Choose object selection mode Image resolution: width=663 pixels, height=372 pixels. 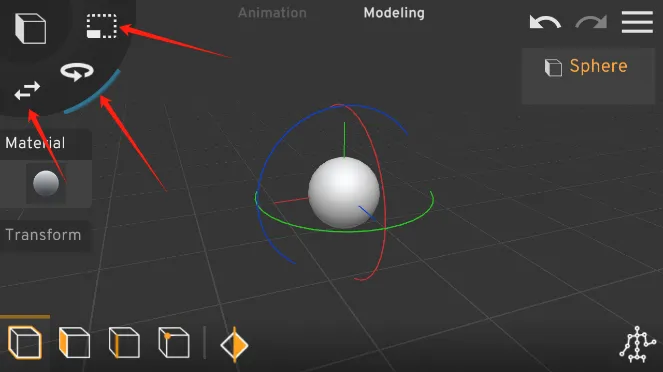[x=25, y=342]
